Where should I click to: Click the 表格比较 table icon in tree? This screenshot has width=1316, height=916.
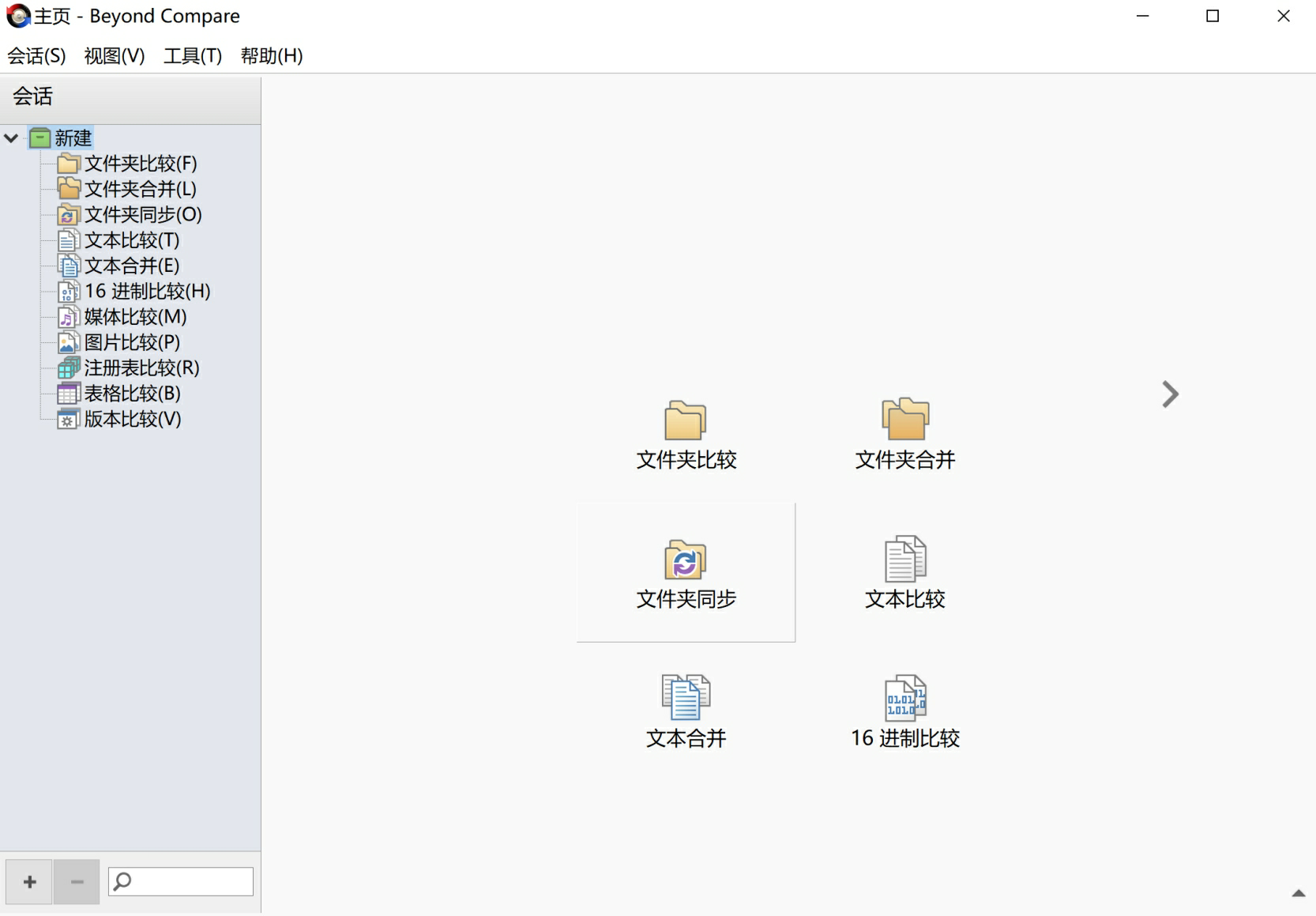click(69, 394)
